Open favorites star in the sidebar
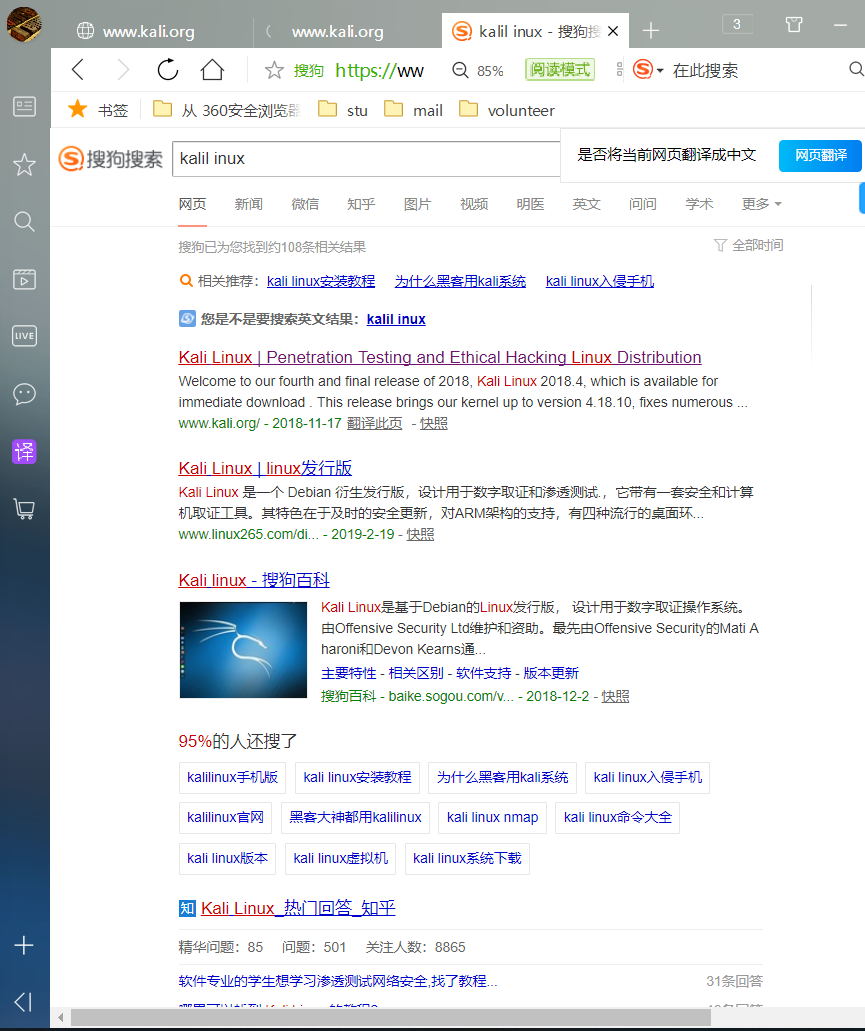This screenshot has width=865, height=1031. (24, 164)
